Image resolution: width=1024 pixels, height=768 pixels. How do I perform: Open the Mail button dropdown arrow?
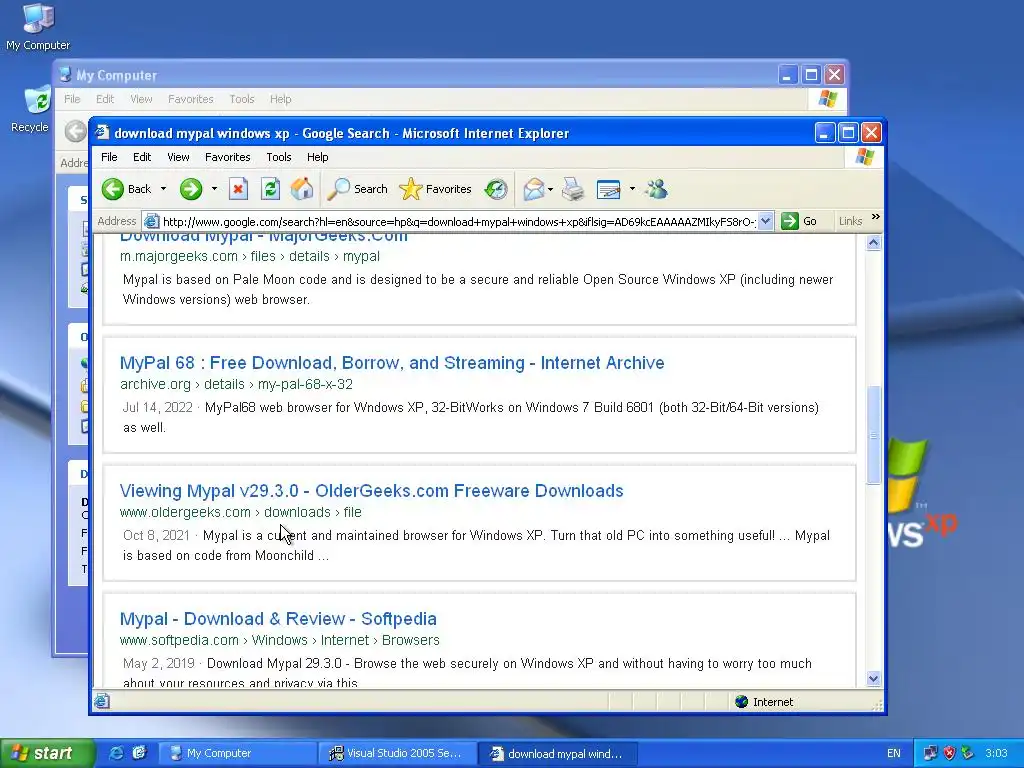(551, 189)
